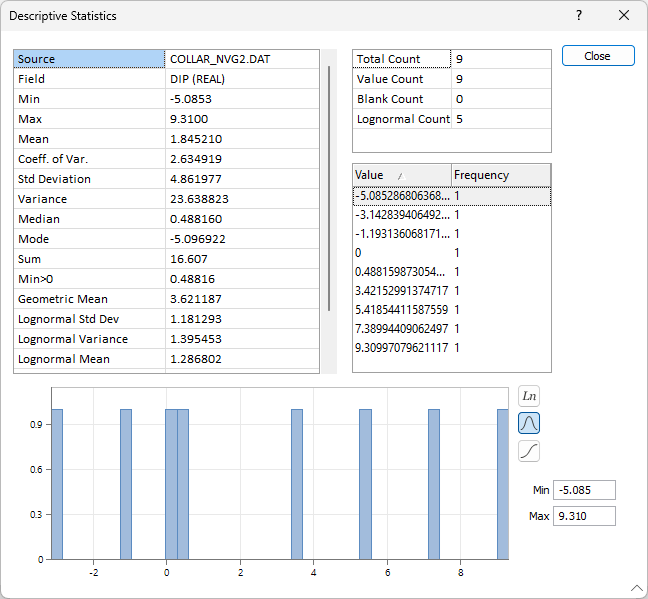Select the Geometric Mean row
This screenshot has height=599, width=648.
(166, 299)
